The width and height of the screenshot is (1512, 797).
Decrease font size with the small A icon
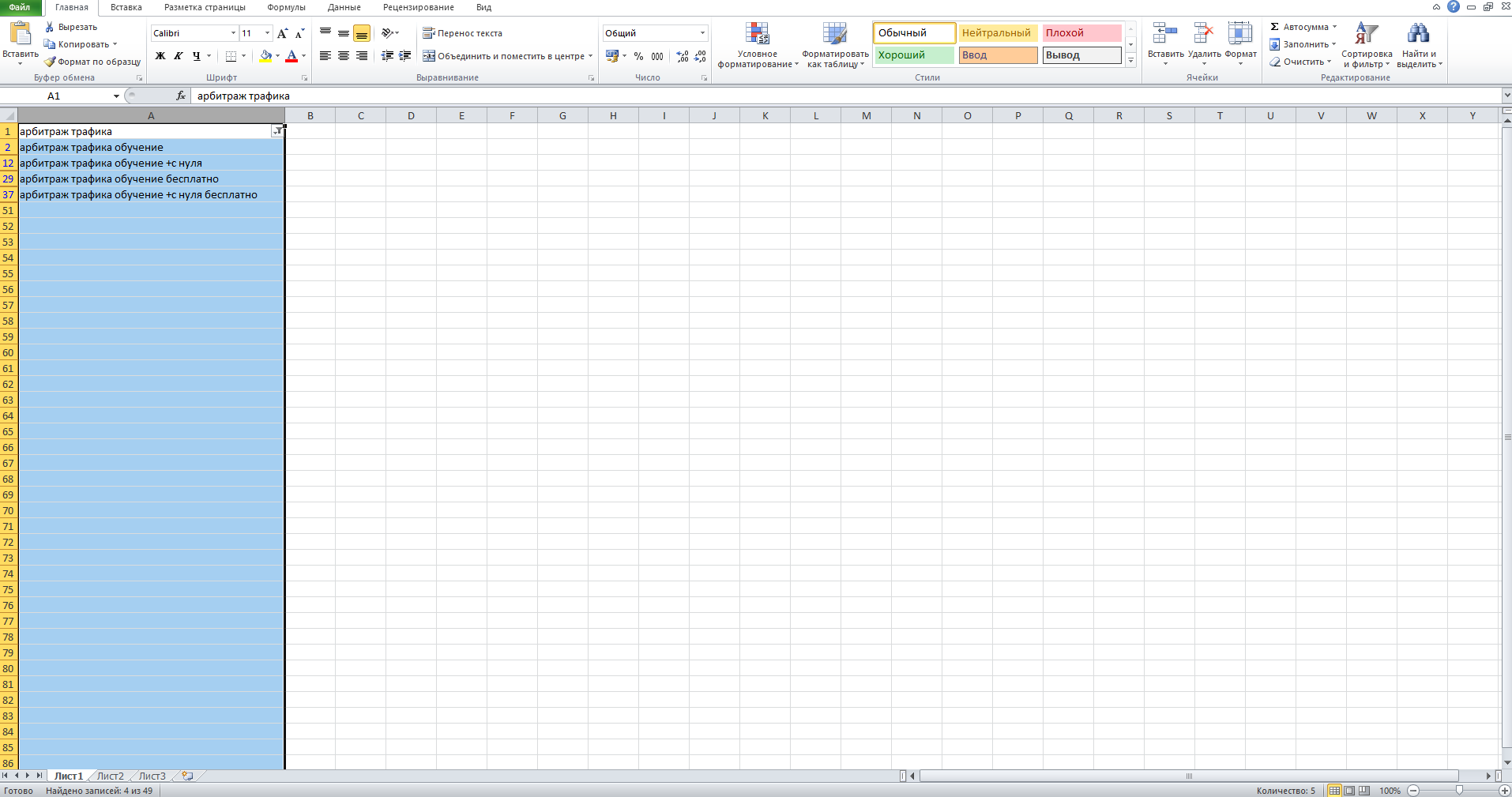click(299, 33)
